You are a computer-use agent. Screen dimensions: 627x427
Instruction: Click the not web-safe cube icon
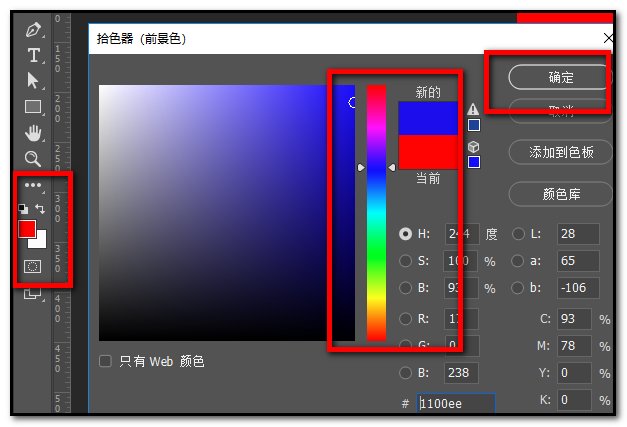(x=473, y=147)
